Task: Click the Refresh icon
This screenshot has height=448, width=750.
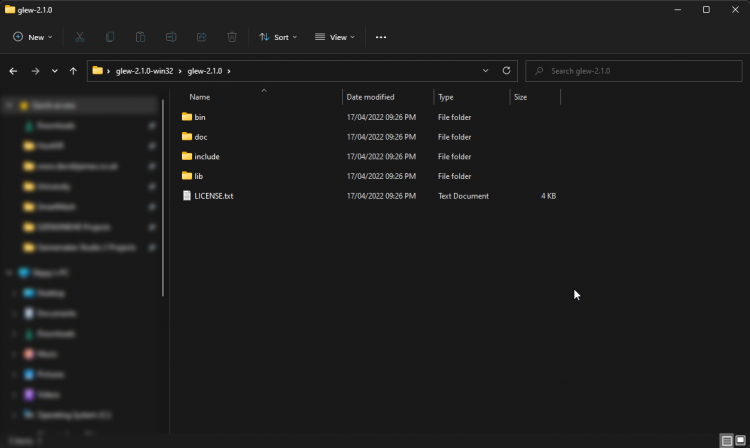Action: pyautogui.click(x=506, y=71)
